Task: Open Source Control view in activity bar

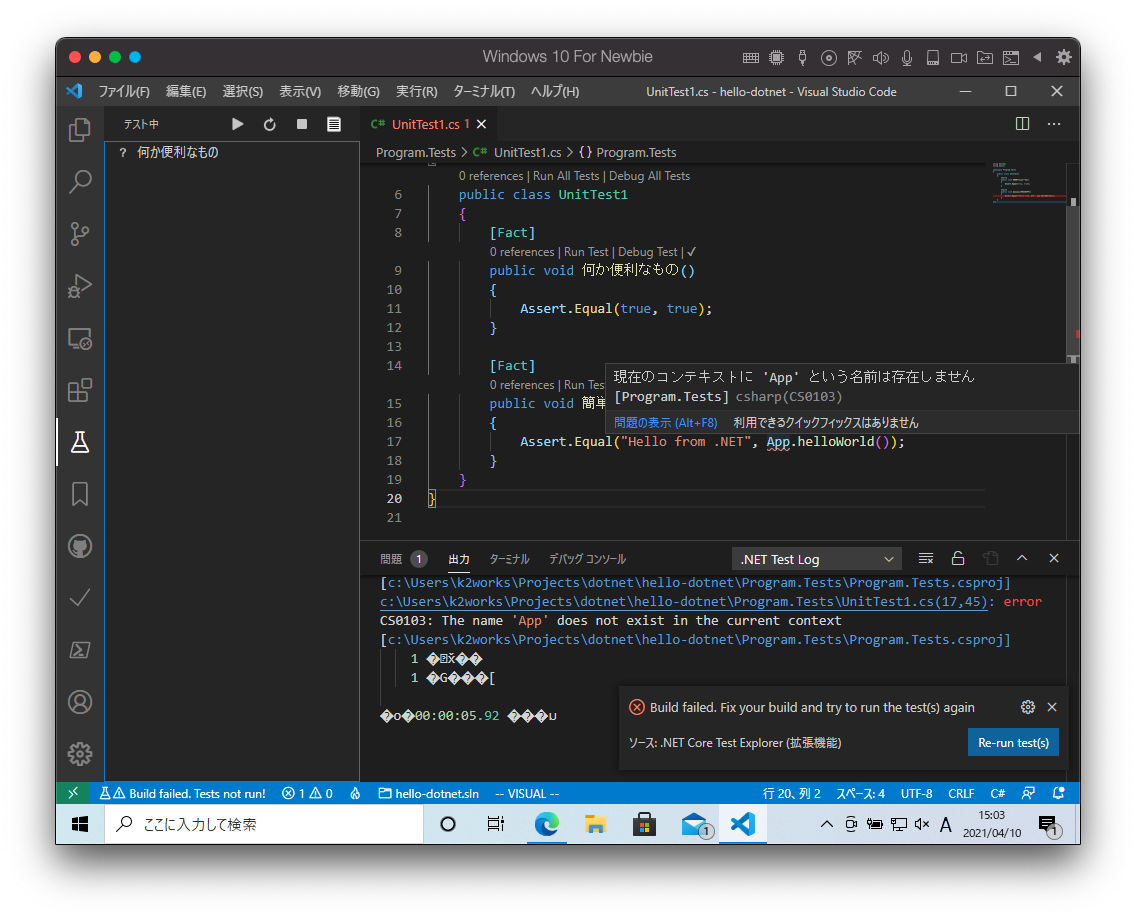Action: coord(80,234)
